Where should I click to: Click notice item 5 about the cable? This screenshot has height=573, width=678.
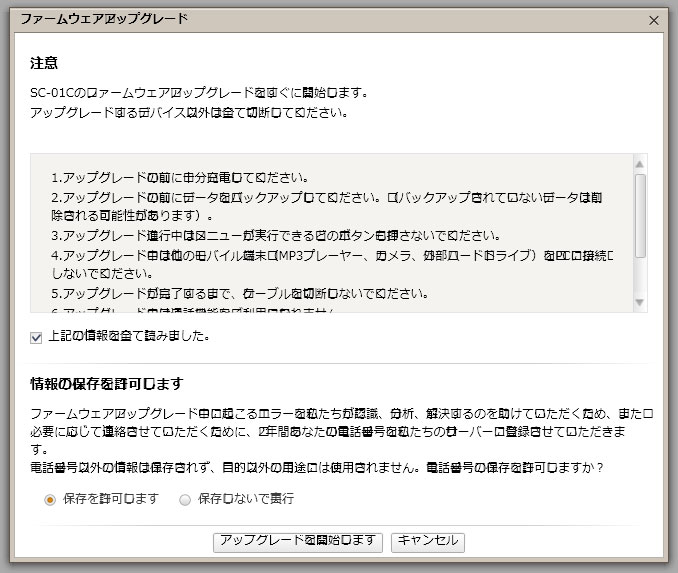pyautogui.click(x=240, y=294)
